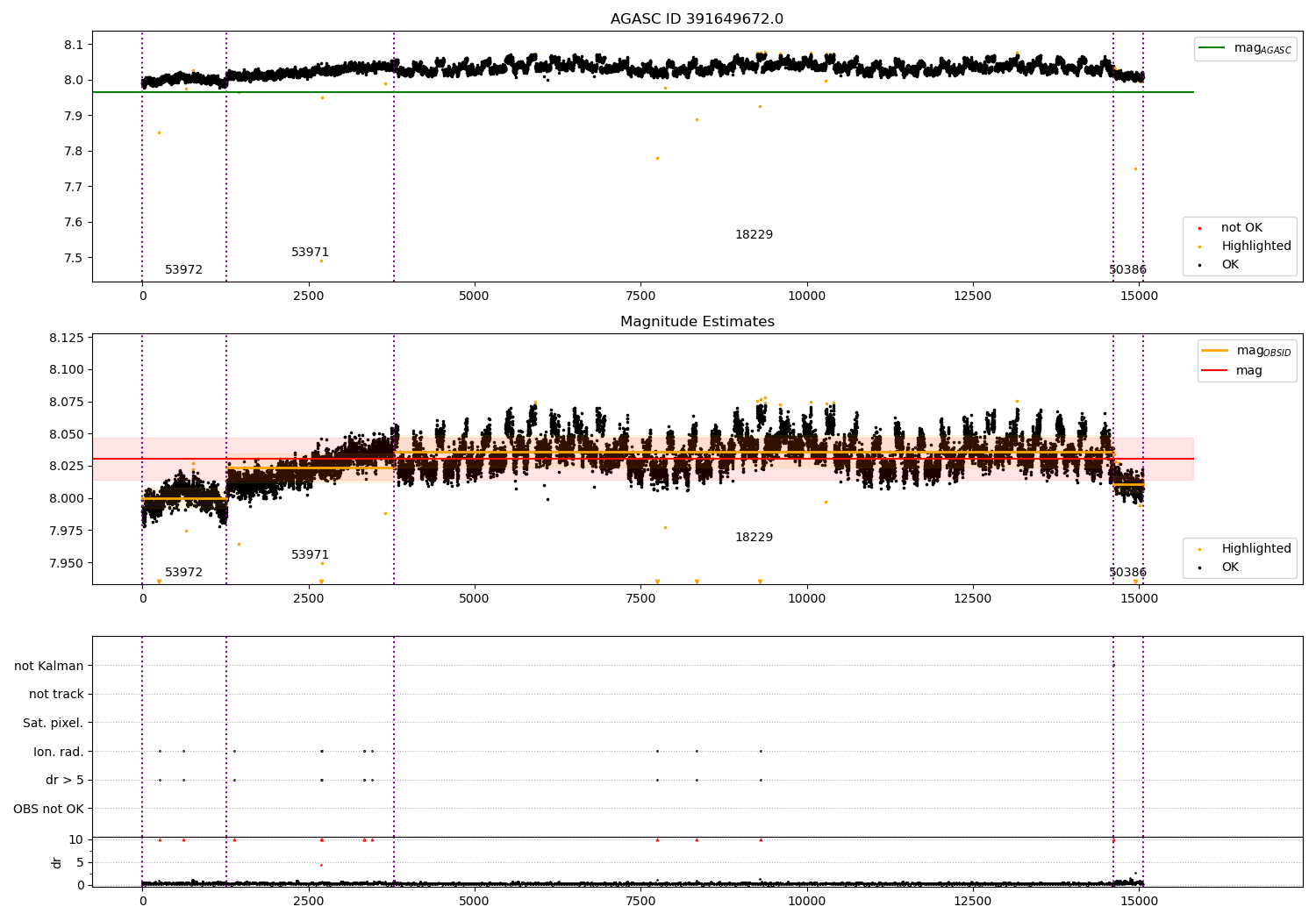The width and height of the screenshot is (1316, 921).
Task: Click 'Highlighted' legend entry in the middle plot
Action: pos(1245,549)
